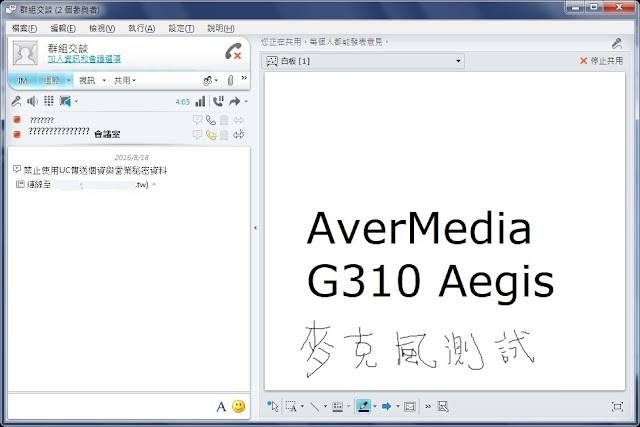
Task: Select the blue arrow stamp tool
Action: click(x=387, y=406)
